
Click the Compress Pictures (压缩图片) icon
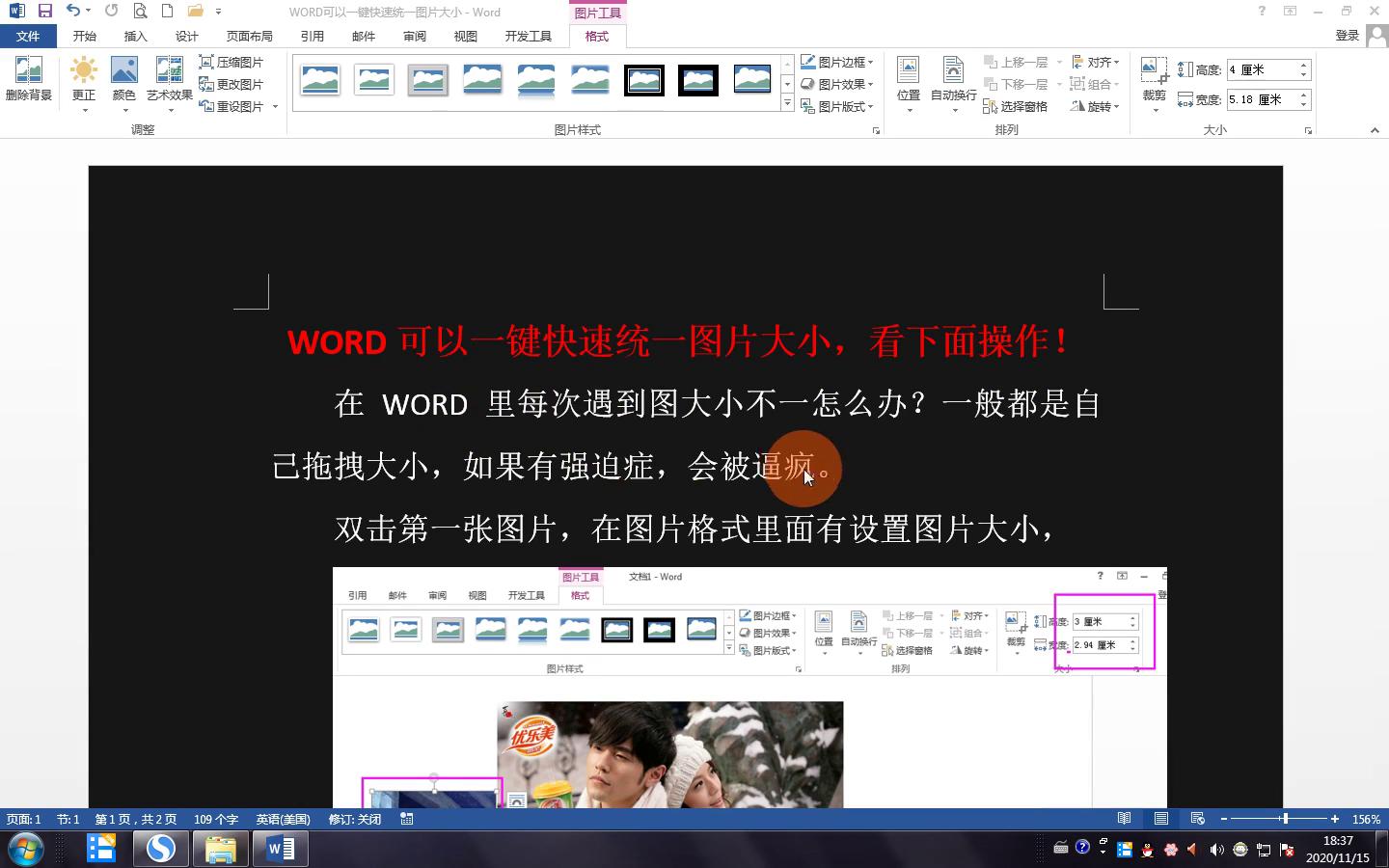pos(231,62)
